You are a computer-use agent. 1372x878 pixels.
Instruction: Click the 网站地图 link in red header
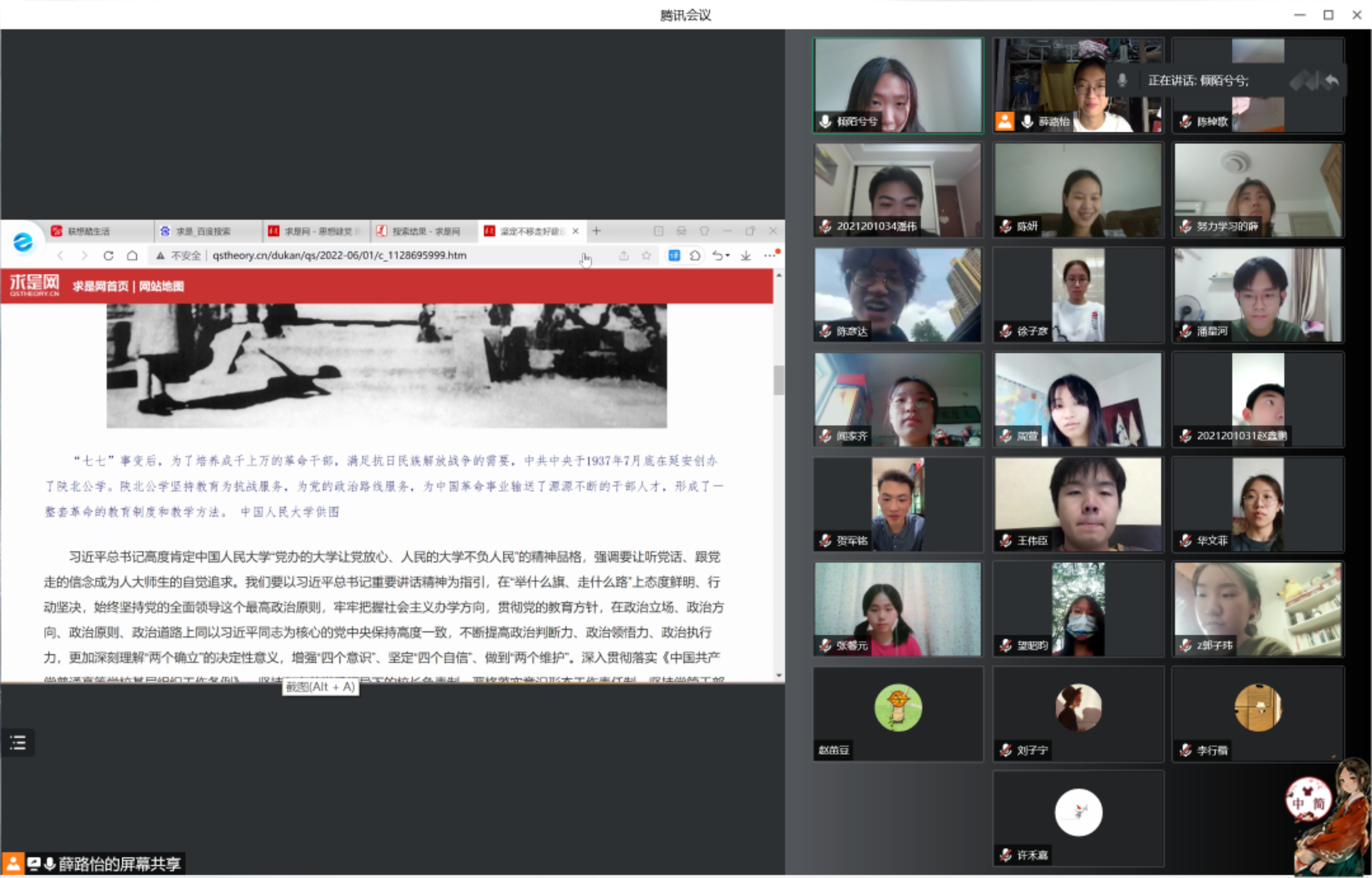click(x=161, y=286)
